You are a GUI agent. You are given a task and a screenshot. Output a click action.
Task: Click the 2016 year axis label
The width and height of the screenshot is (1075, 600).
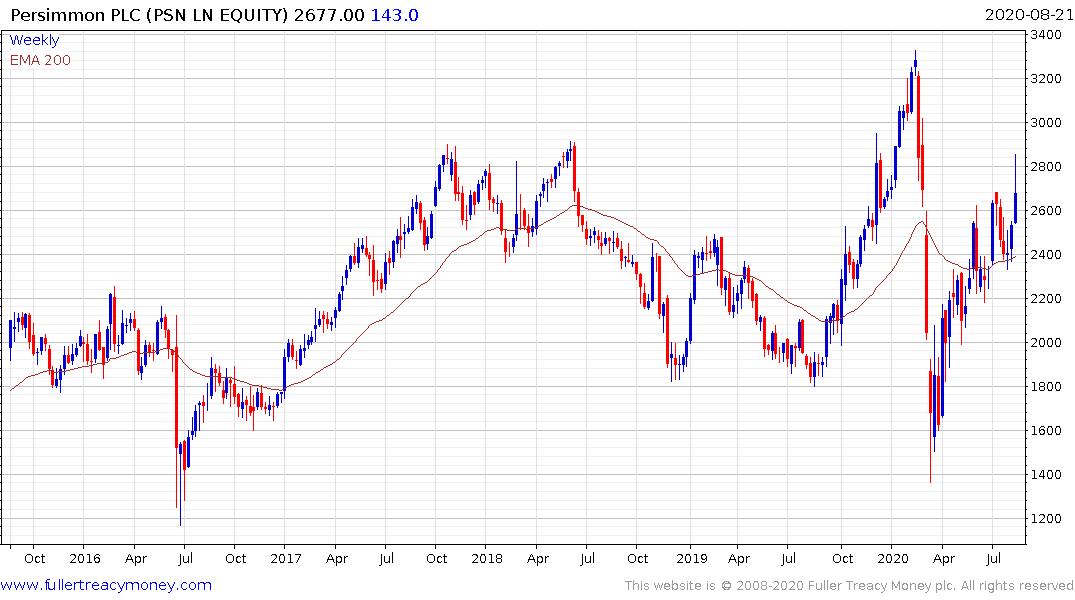click(84, 558)
